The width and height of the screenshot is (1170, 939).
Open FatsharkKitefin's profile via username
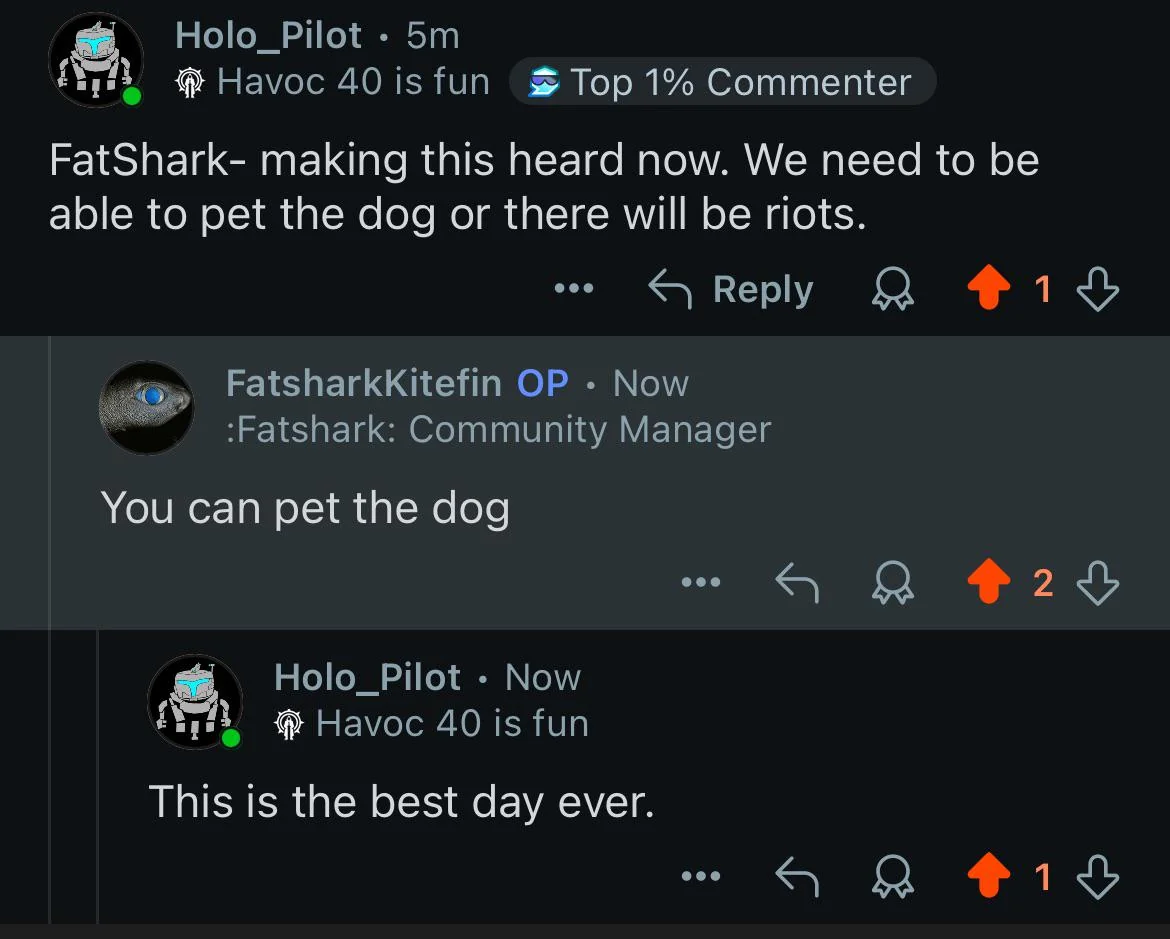pos(364,383)
